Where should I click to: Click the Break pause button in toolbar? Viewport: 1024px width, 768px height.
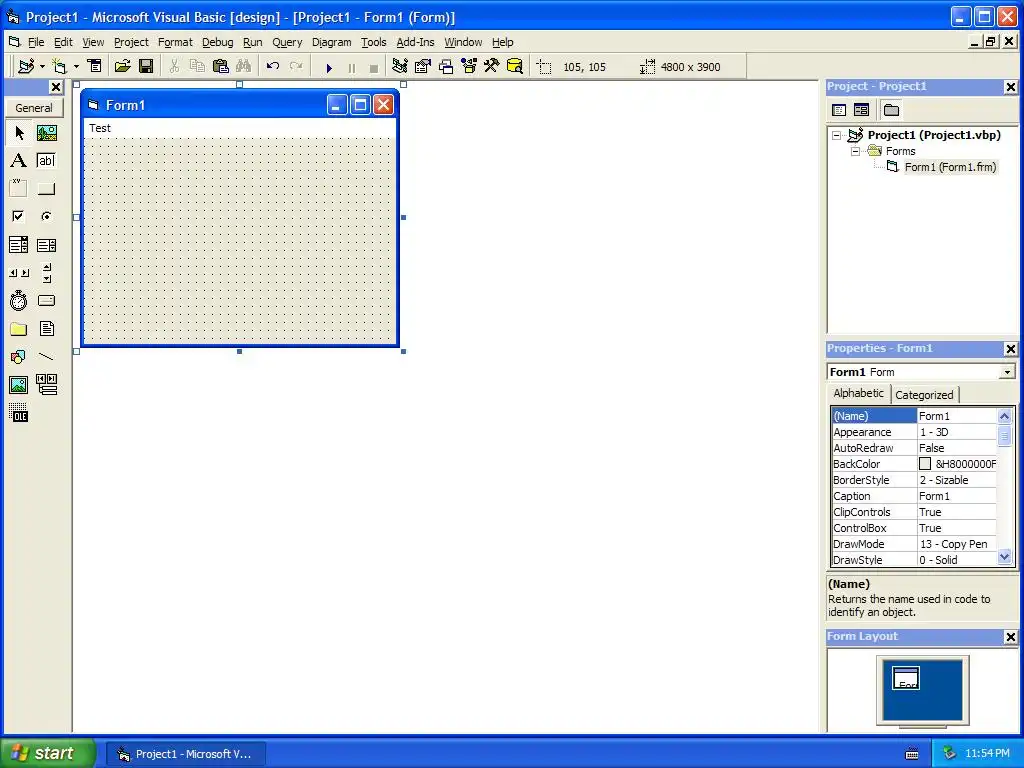click(x=352, y=67)
